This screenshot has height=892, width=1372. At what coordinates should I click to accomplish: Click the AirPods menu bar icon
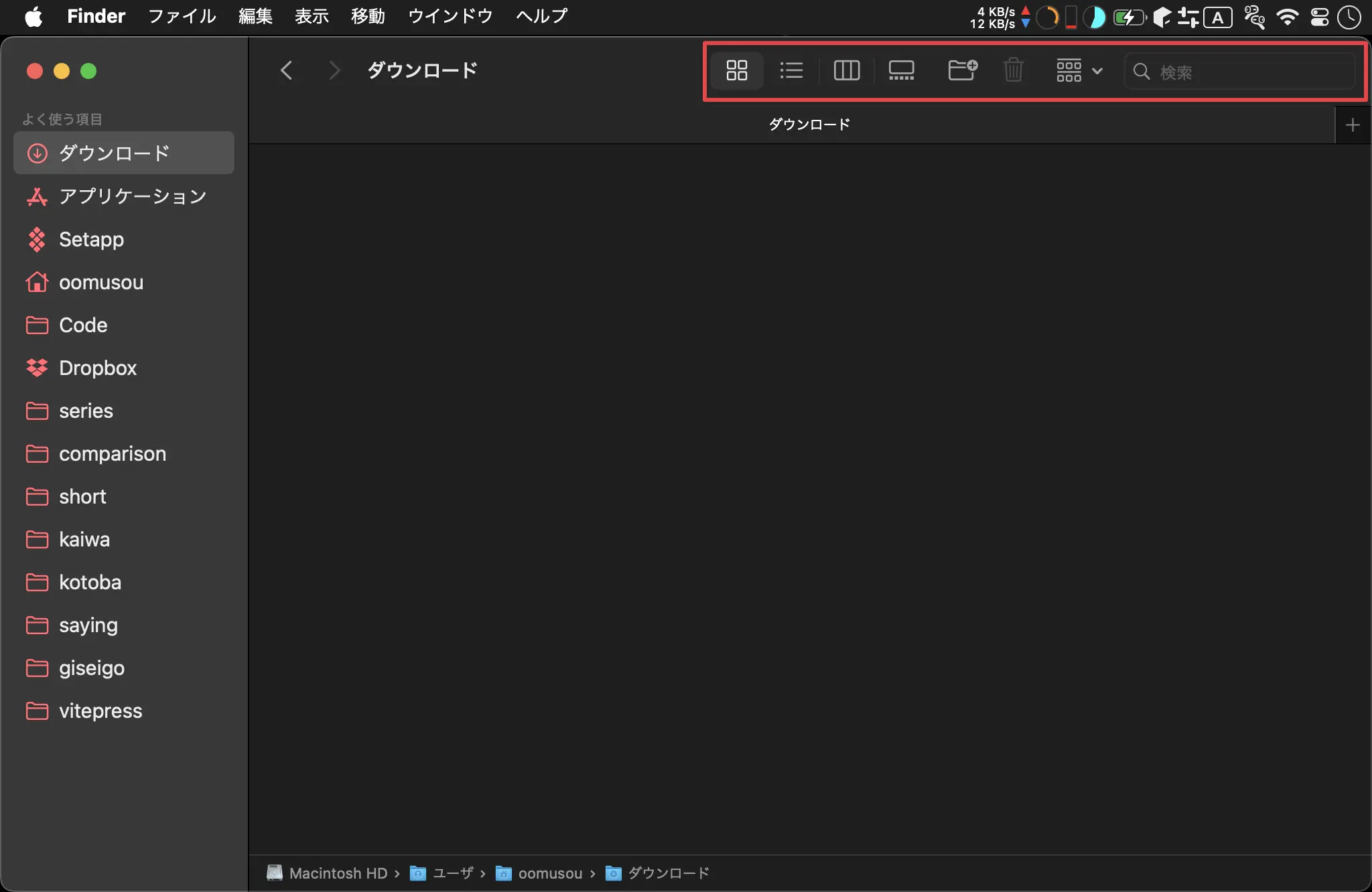(x=1254, y=17)
